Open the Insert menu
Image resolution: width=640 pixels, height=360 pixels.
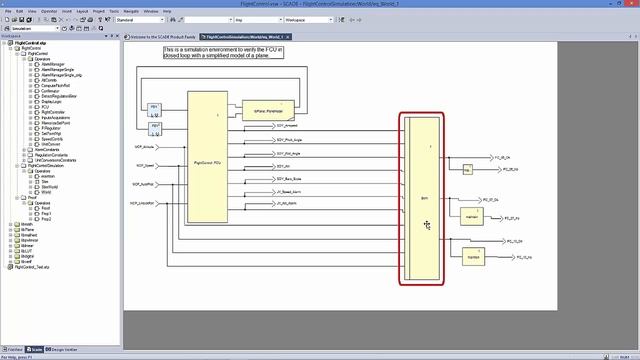click(67, 11)
